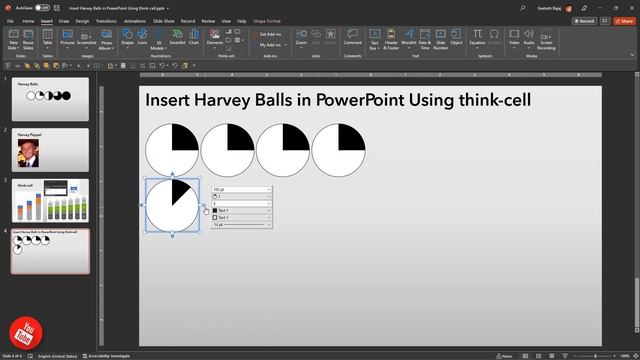Start a Screen Recording
Screen dimensions: 640x360
(x=546, y=40)
